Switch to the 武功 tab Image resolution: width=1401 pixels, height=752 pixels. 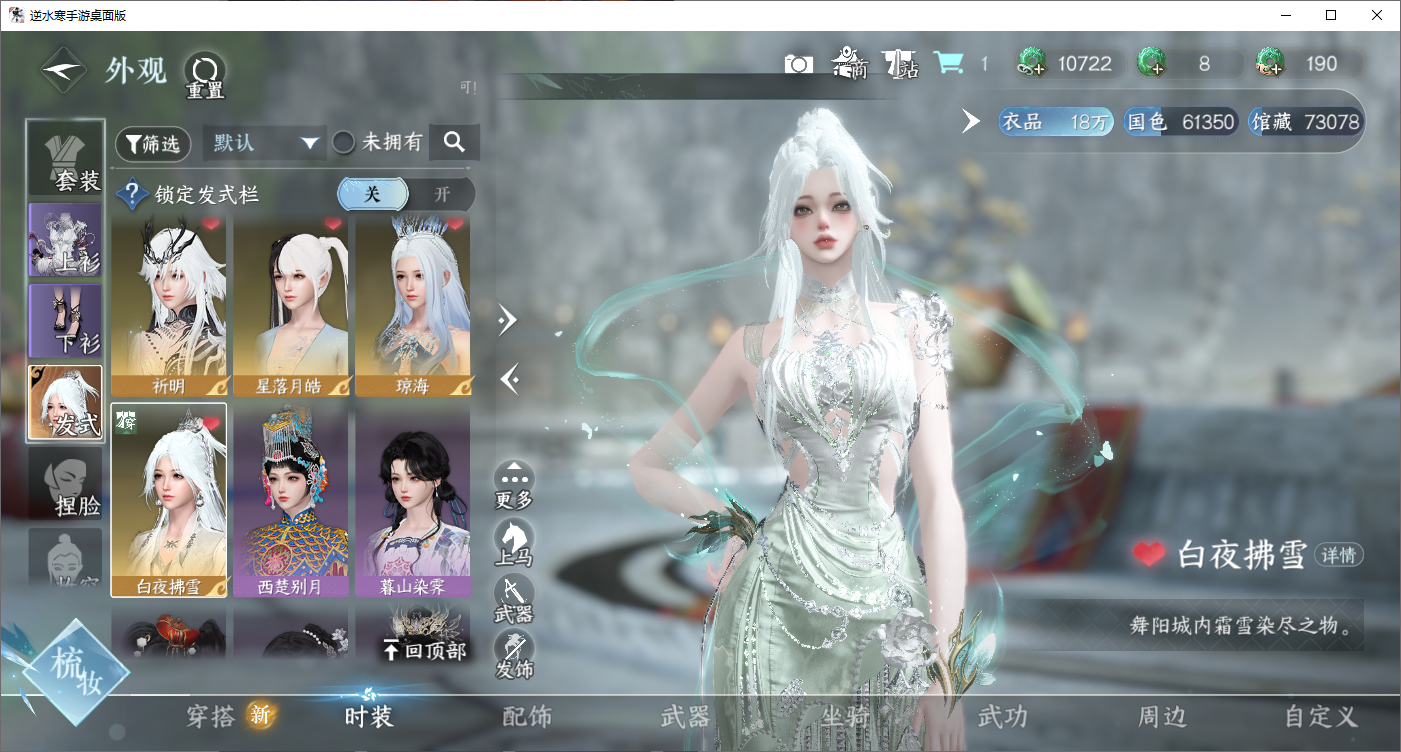pyautogui.click(x=1002, y=716)
